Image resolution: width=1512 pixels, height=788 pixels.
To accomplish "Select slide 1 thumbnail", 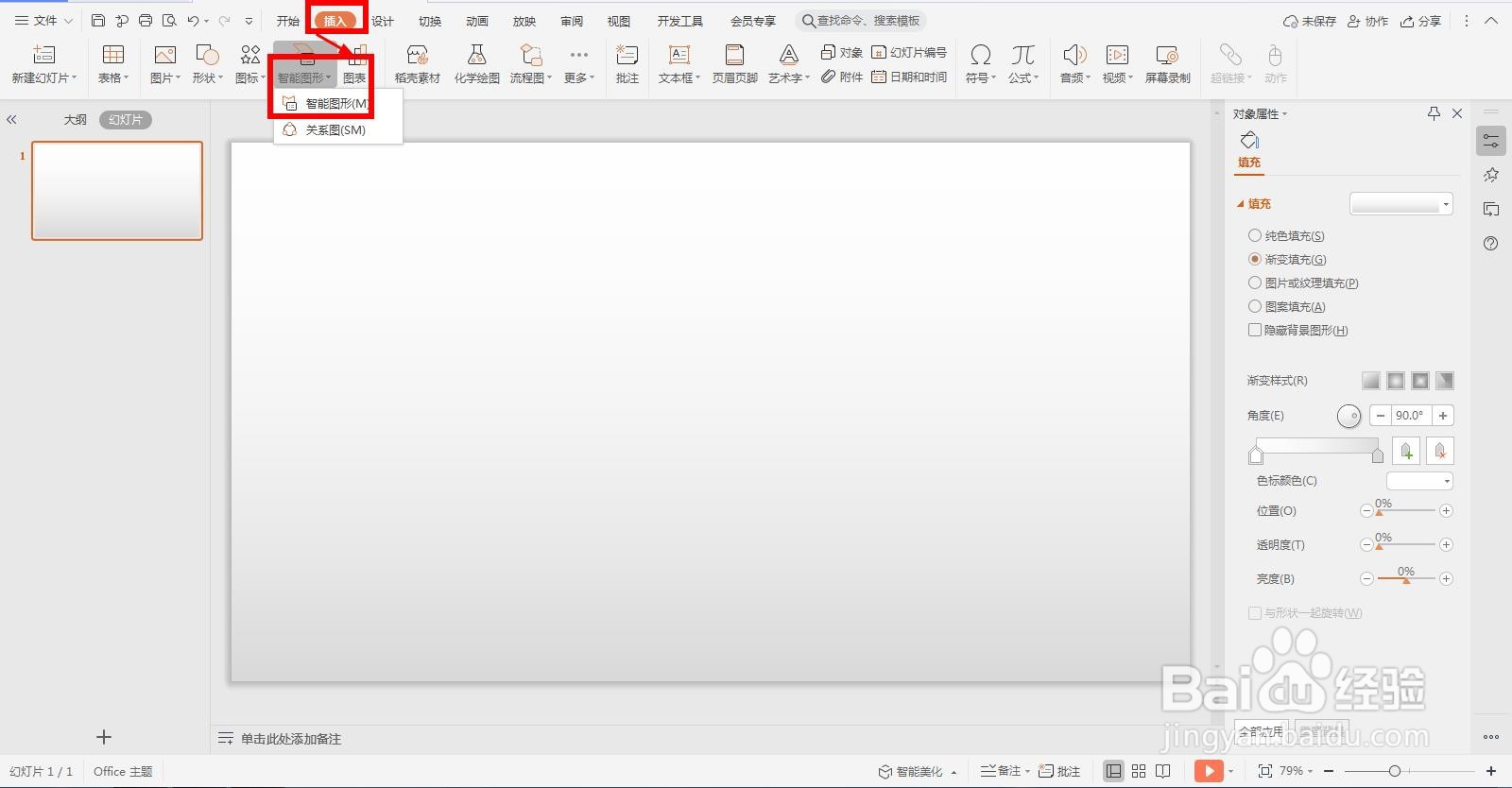I will point(117,191).
